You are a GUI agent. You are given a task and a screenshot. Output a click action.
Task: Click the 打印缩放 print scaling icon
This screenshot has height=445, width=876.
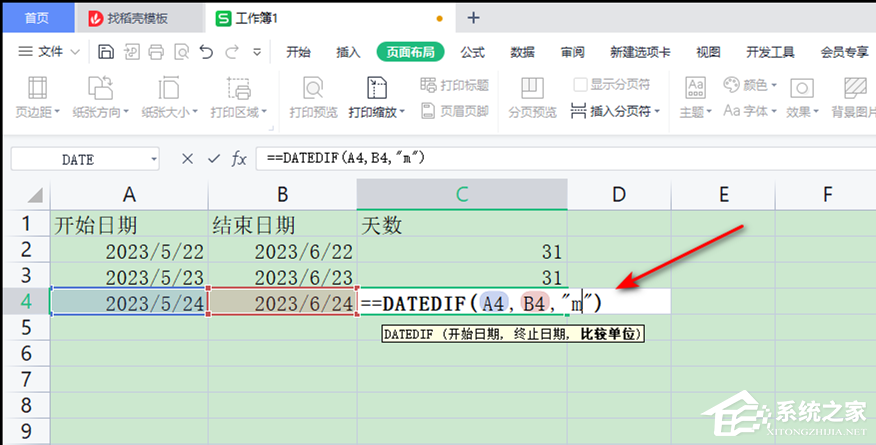click(x=377, y=89)
